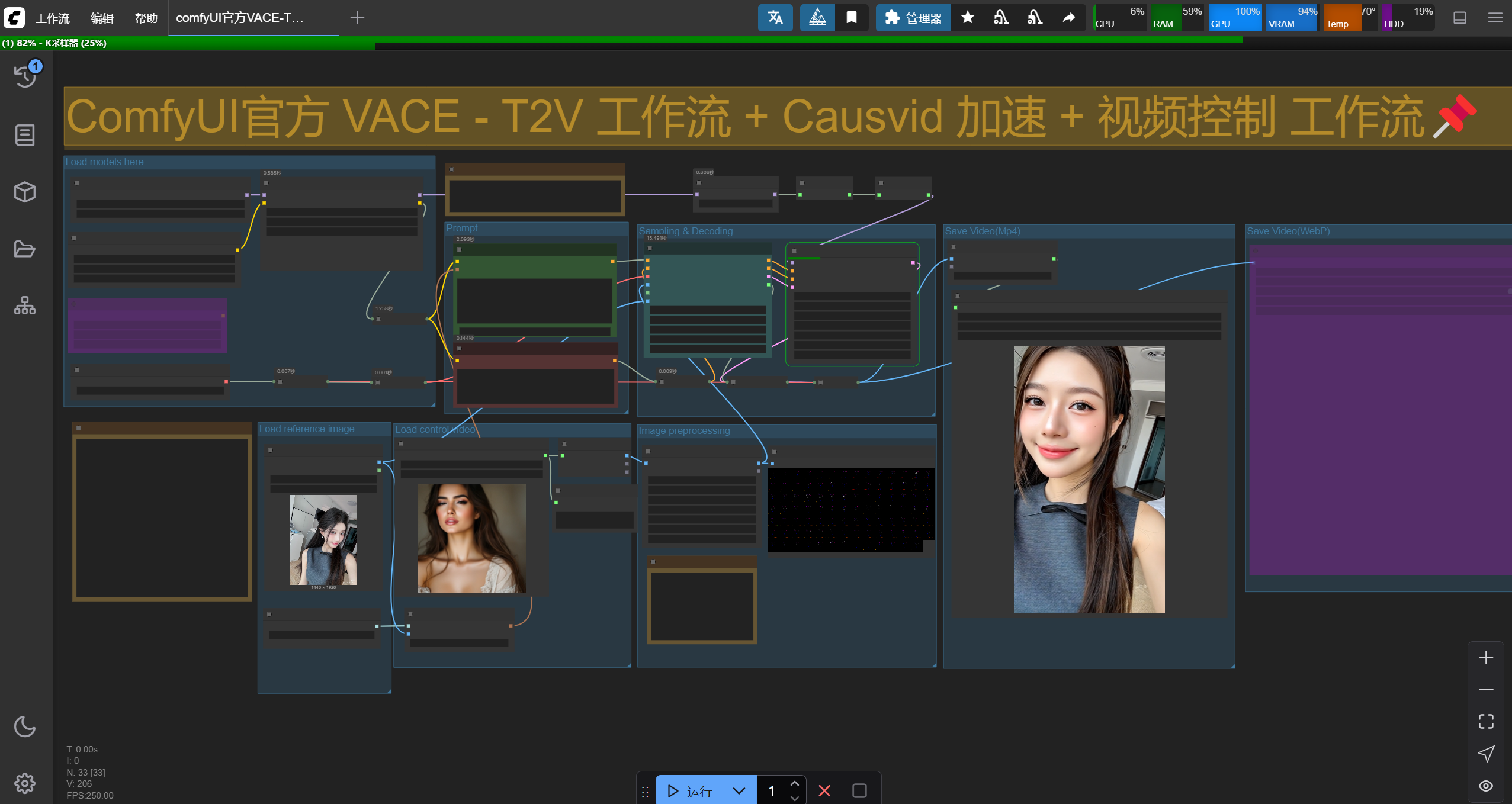The image size is (1512, 804).
Task: Select the comfyUI官方VACE-T… workflow tab
Action: (253, 18)
